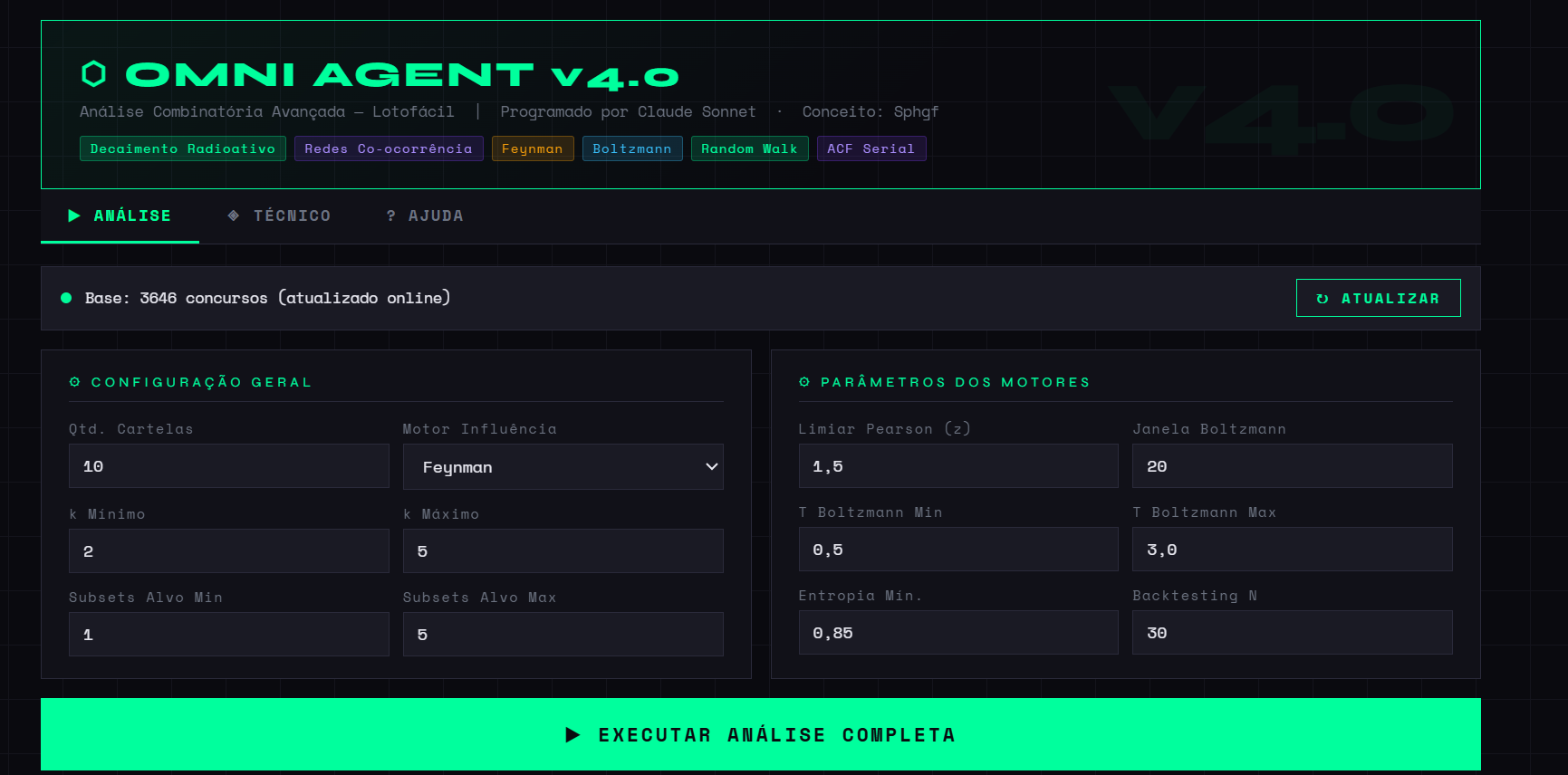The height and width of the screenshot is (775, 1568).
Task: Click the k Mínimo input field
Action: point(228,551)
